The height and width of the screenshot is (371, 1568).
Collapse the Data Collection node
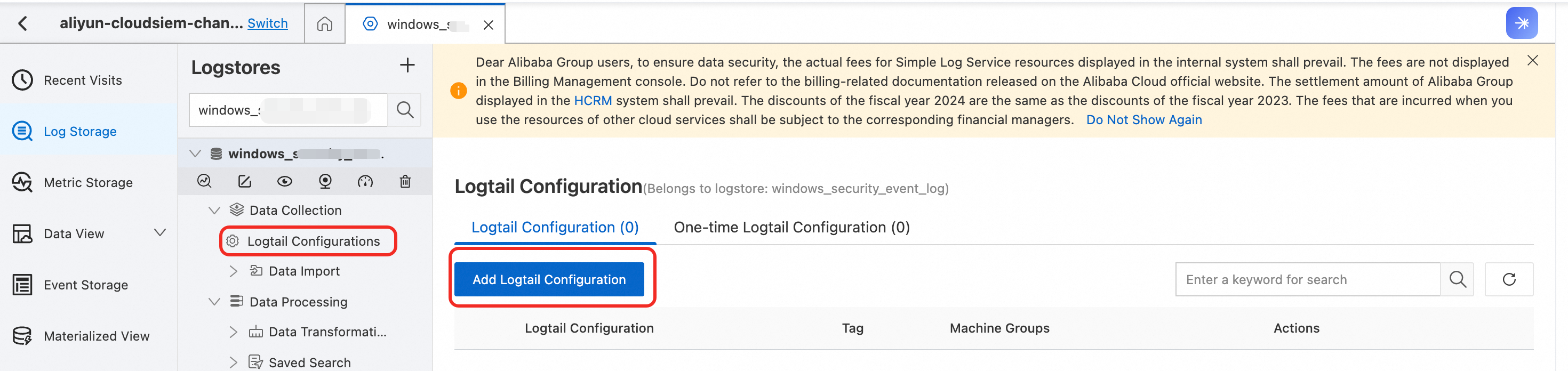point(214,211)
